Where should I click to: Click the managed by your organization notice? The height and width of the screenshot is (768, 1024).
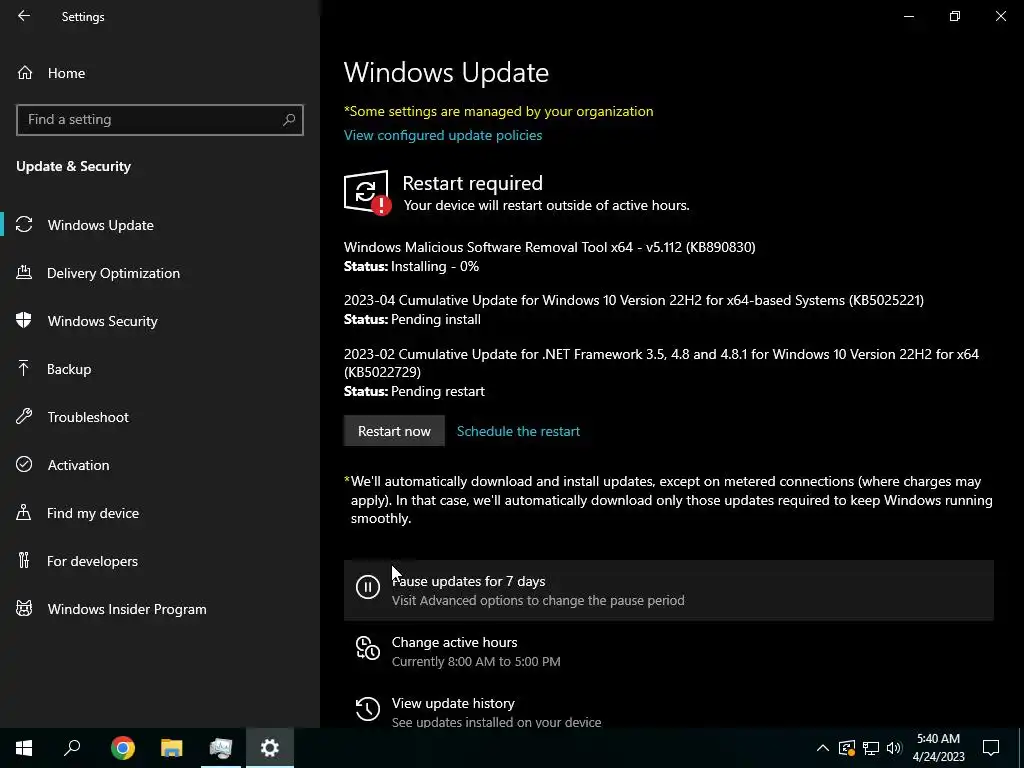[x=498, y=111]
